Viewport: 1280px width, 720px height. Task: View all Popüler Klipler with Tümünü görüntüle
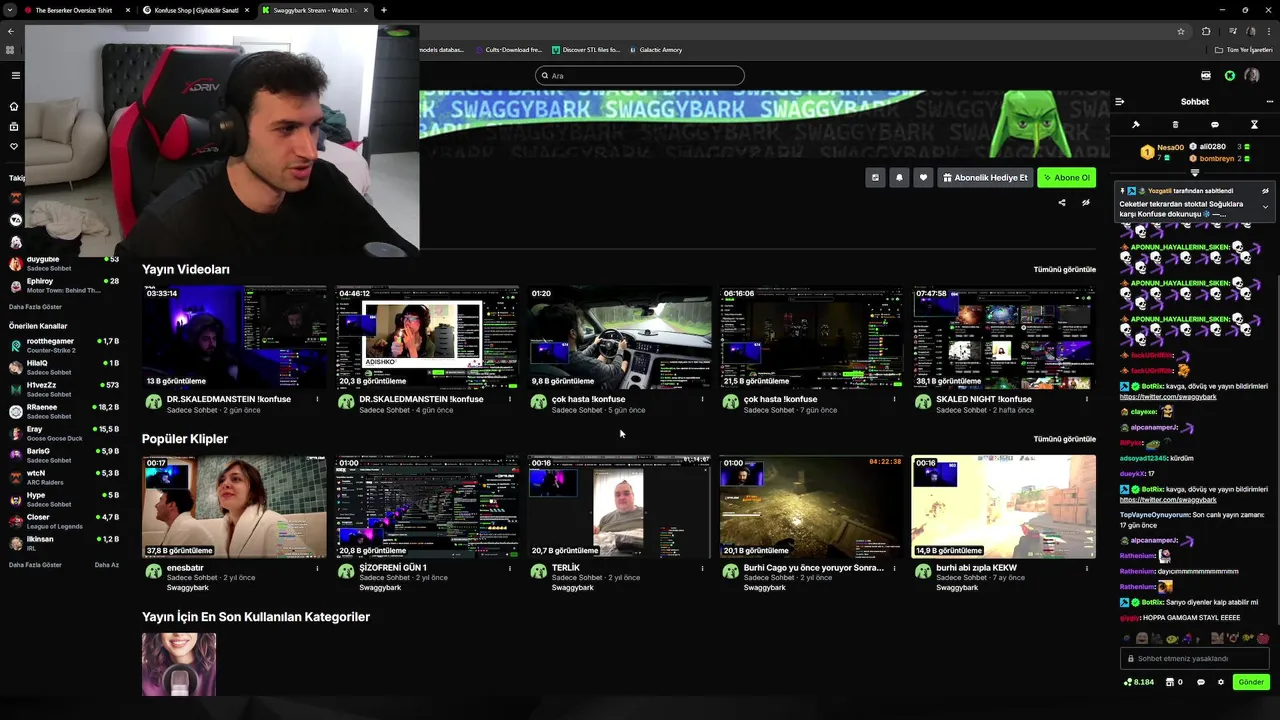(1064, 439)
